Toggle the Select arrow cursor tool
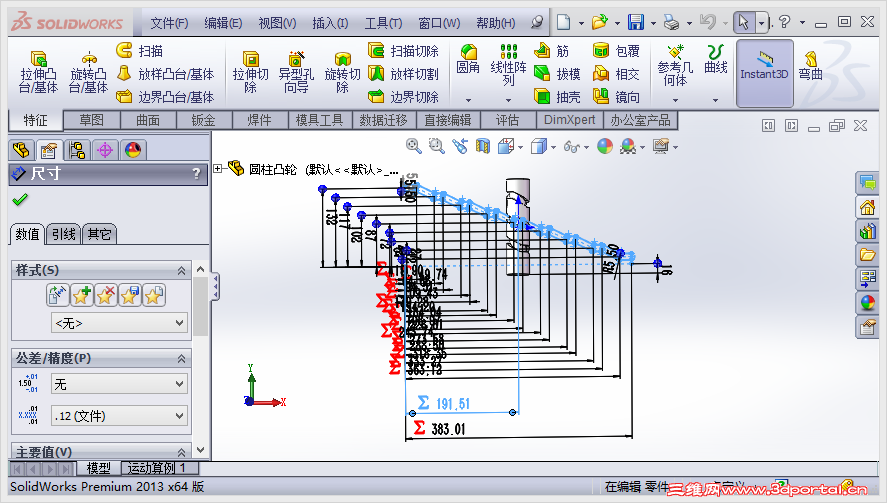 [x=744, y=22]
